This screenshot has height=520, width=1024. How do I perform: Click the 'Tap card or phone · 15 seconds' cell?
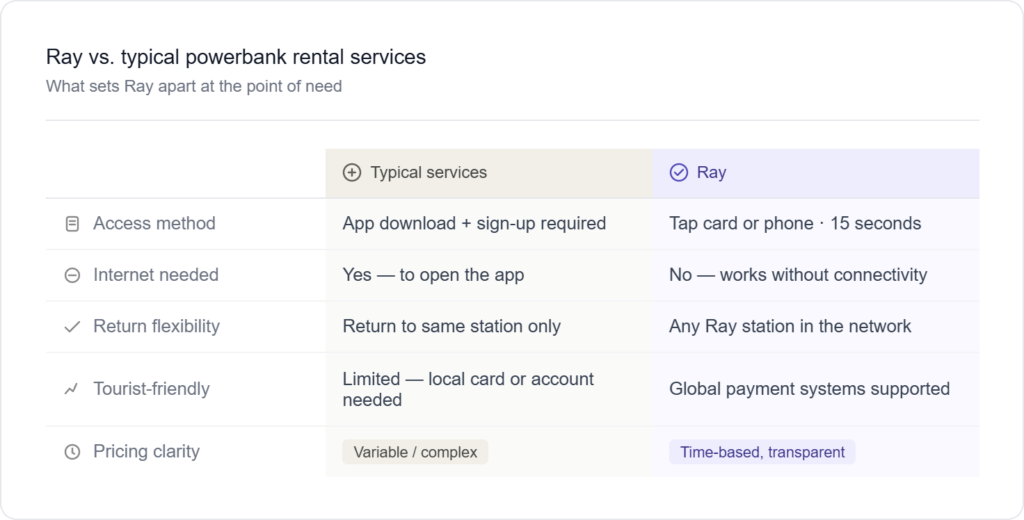point(794,224)
